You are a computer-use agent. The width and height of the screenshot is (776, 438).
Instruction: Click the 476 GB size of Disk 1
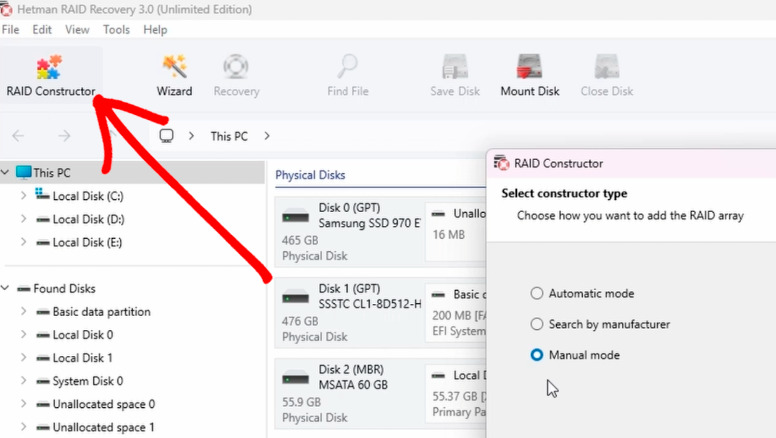(x=300, y=321)
